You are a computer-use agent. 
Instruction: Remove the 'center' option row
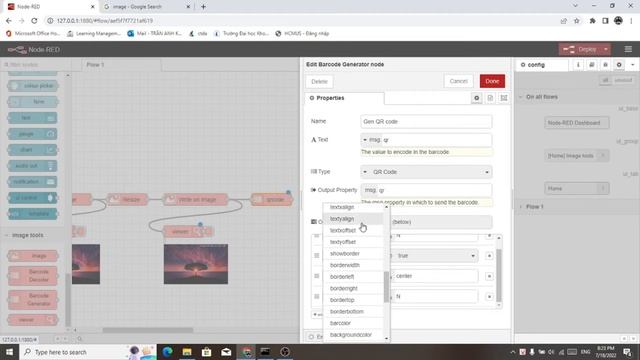pyautogui.click(x=489, y=276)
